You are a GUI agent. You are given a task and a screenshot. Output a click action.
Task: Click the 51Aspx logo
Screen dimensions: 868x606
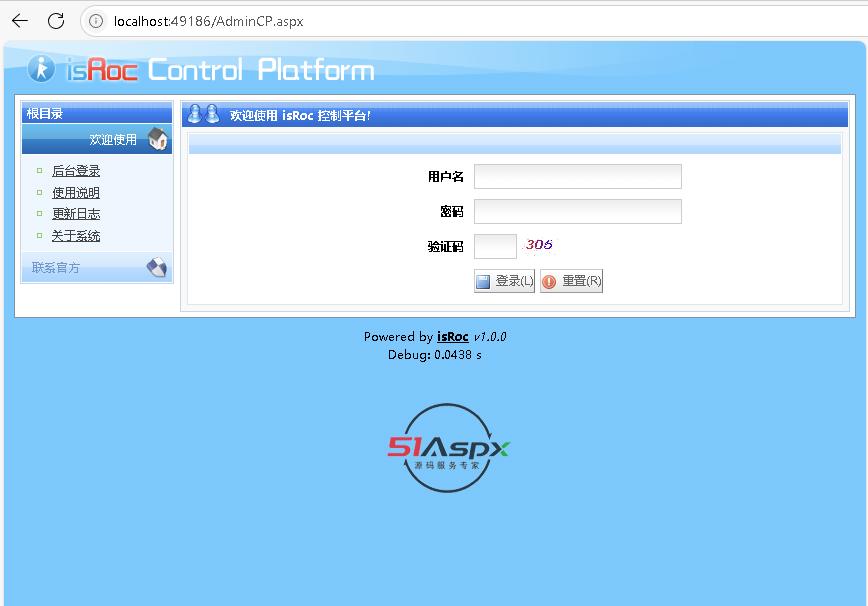(x=448, y=448)
